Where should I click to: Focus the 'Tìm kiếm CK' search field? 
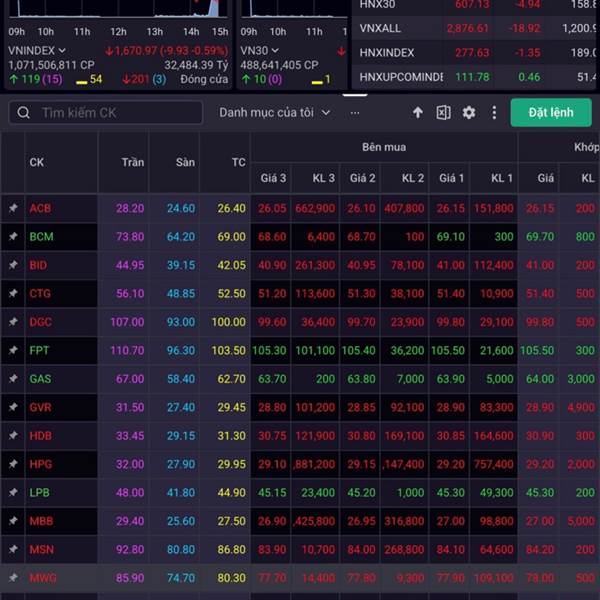click(106, 112)
